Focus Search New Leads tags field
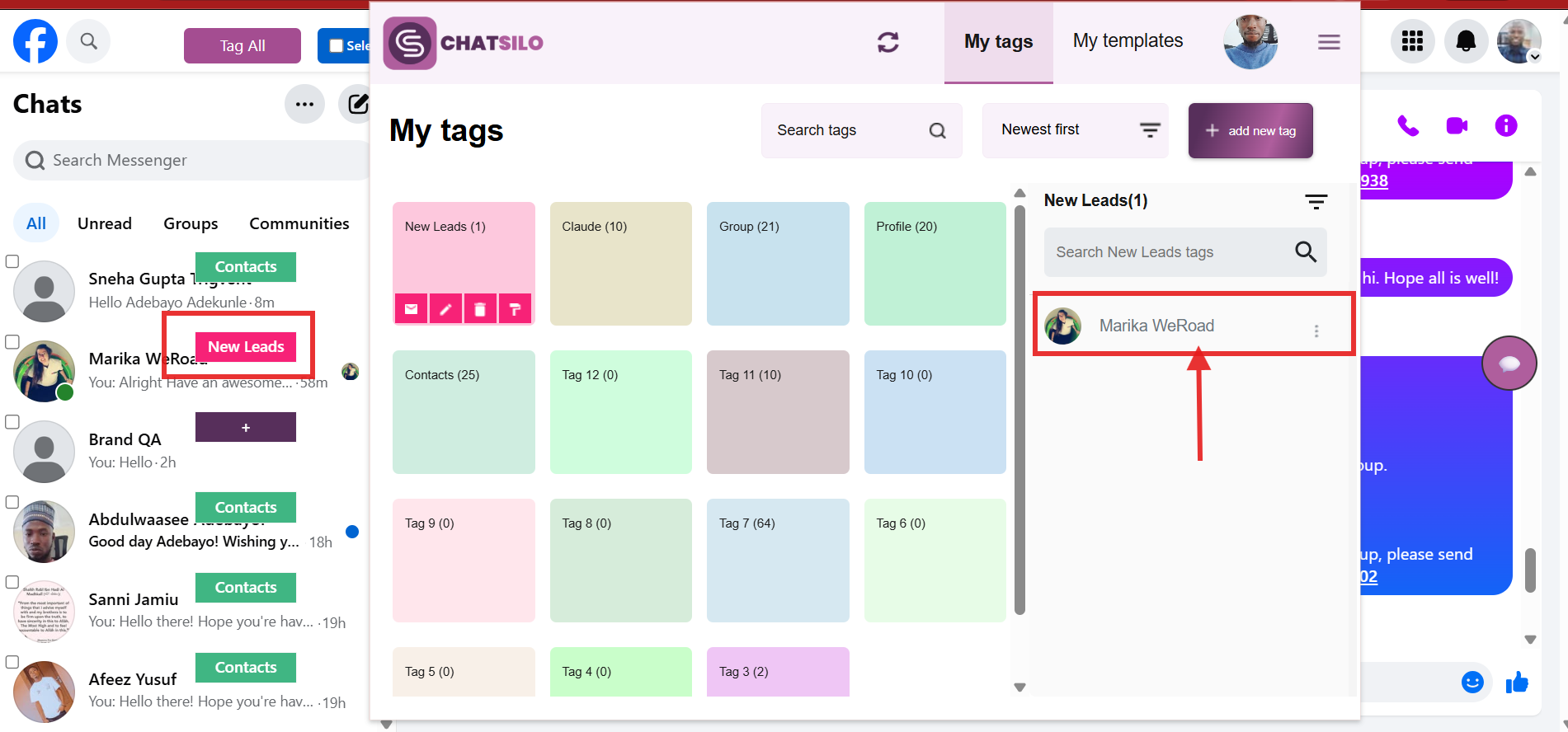The height and width of the screenshot is (732, 1568). pos(1185,252)
